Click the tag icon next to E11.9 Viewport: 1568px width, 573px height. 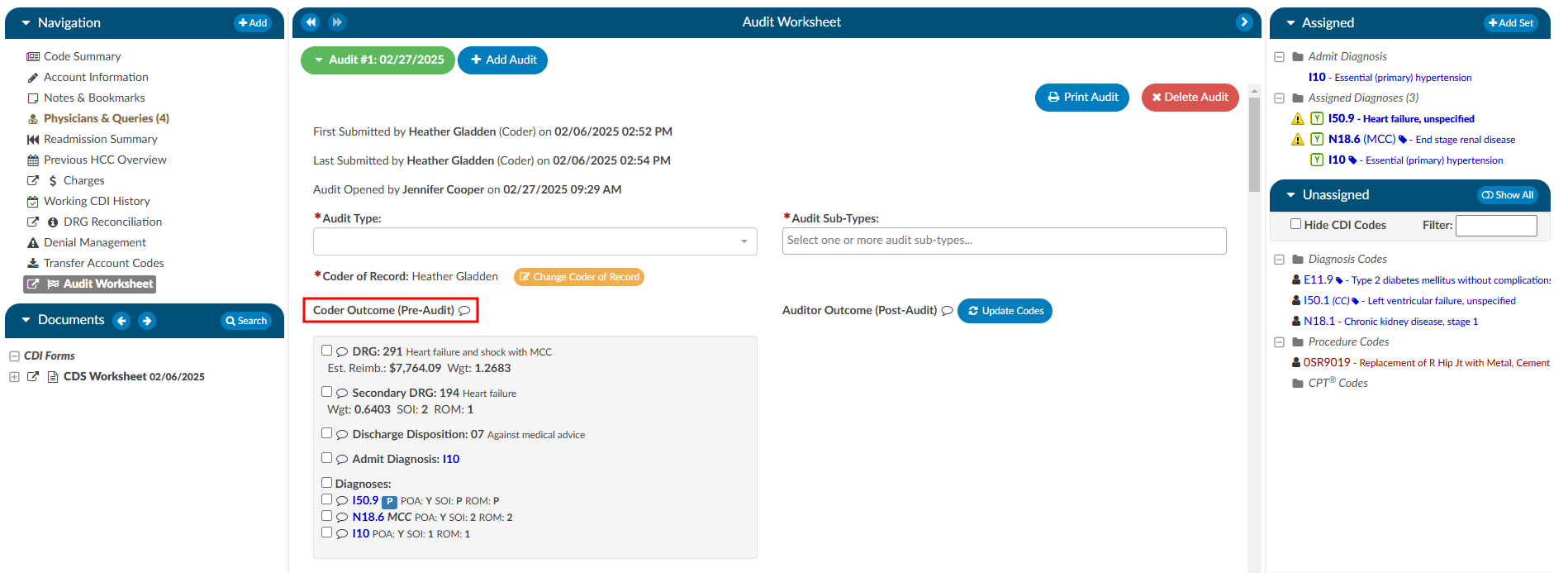click(x=1339, y=280)
